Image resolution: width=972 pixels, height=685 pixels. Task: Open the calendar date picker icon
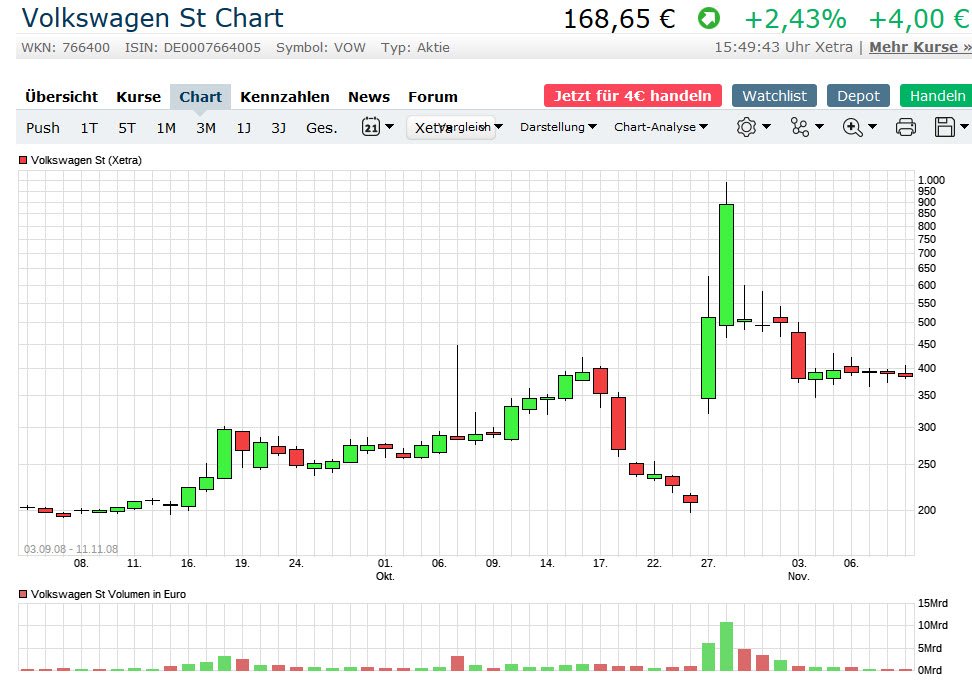(x=371, y=127)
